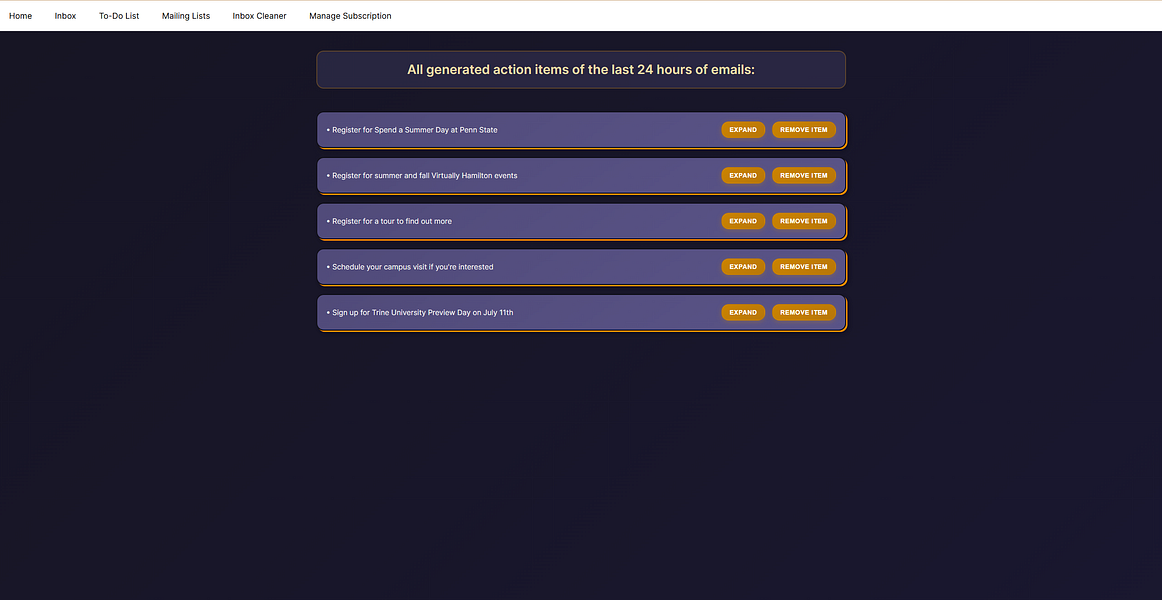Remove the Spend a Summer Day item
Viewport: 1162px width, 600px height.
(x=803, y=129)
